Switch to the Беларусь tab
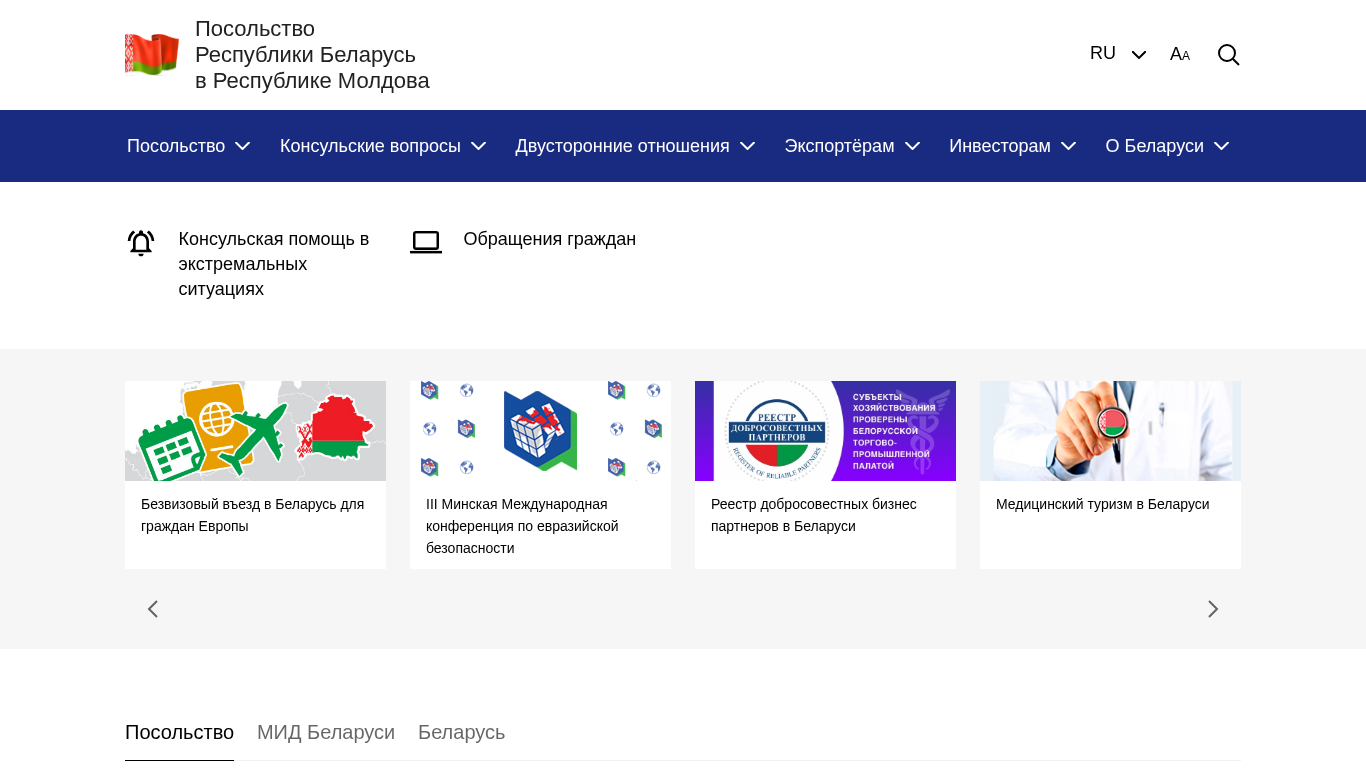 [461, 732]
